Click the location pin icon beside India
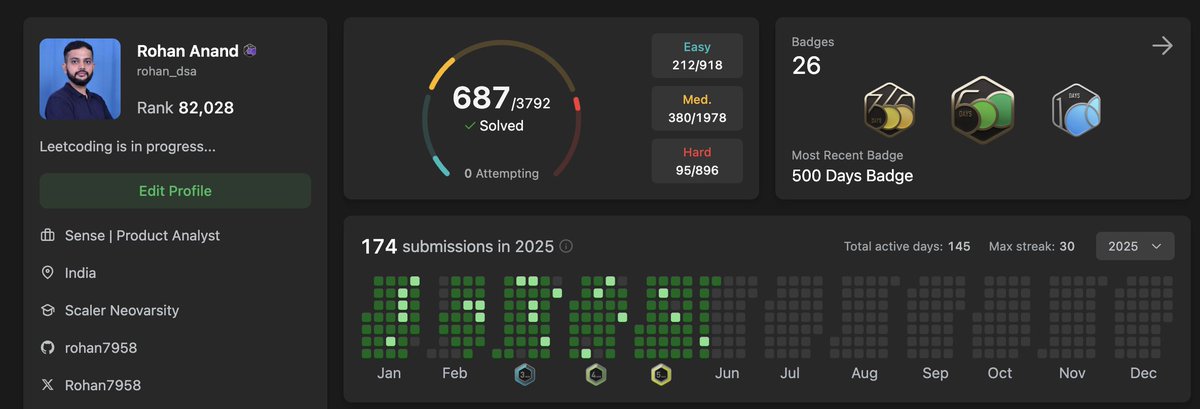 pyautogui.click(x=47, y=273)
